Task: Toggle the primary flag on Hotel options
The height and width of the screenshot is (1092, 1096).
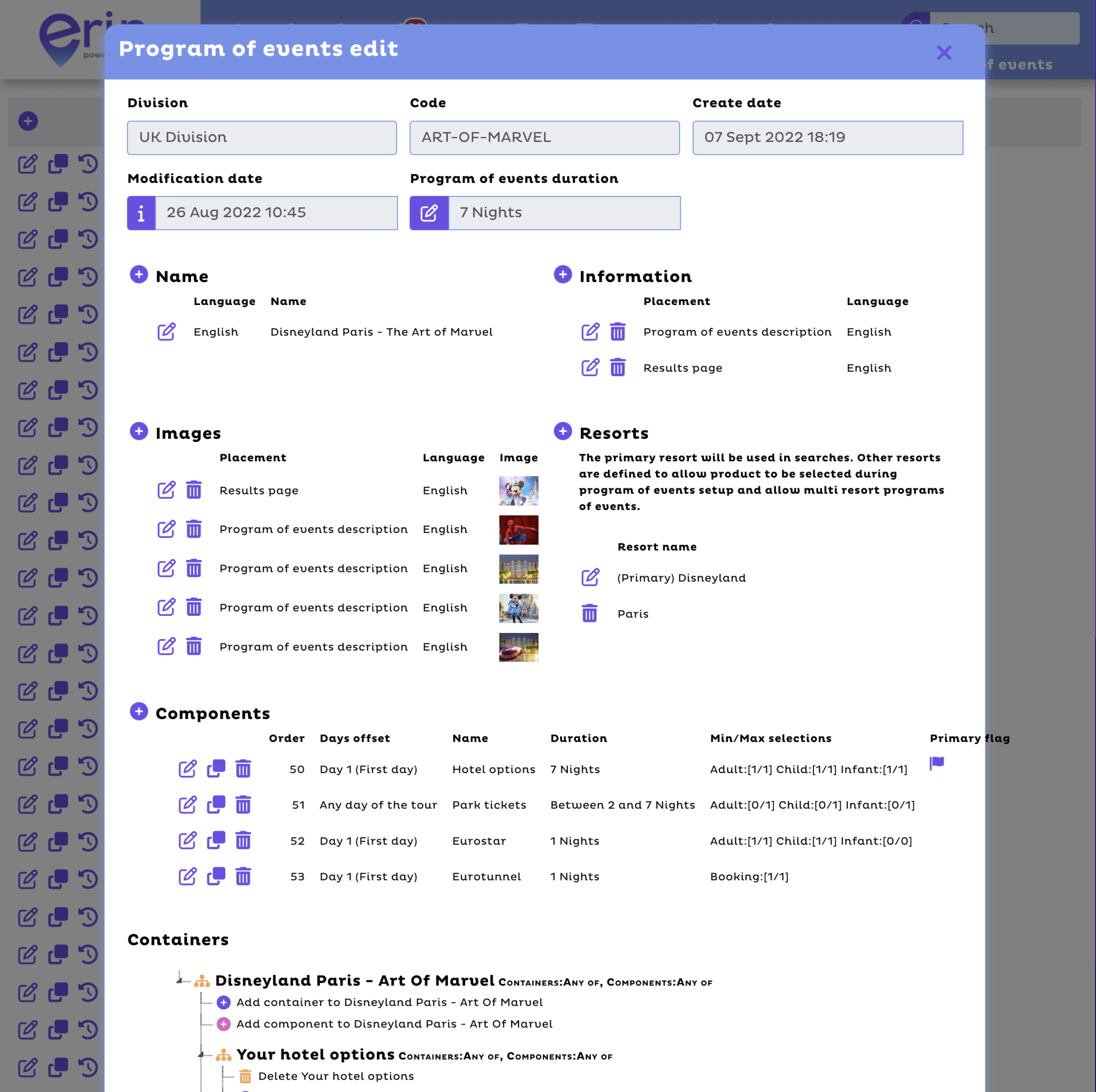Action: (x=937, y=763)
